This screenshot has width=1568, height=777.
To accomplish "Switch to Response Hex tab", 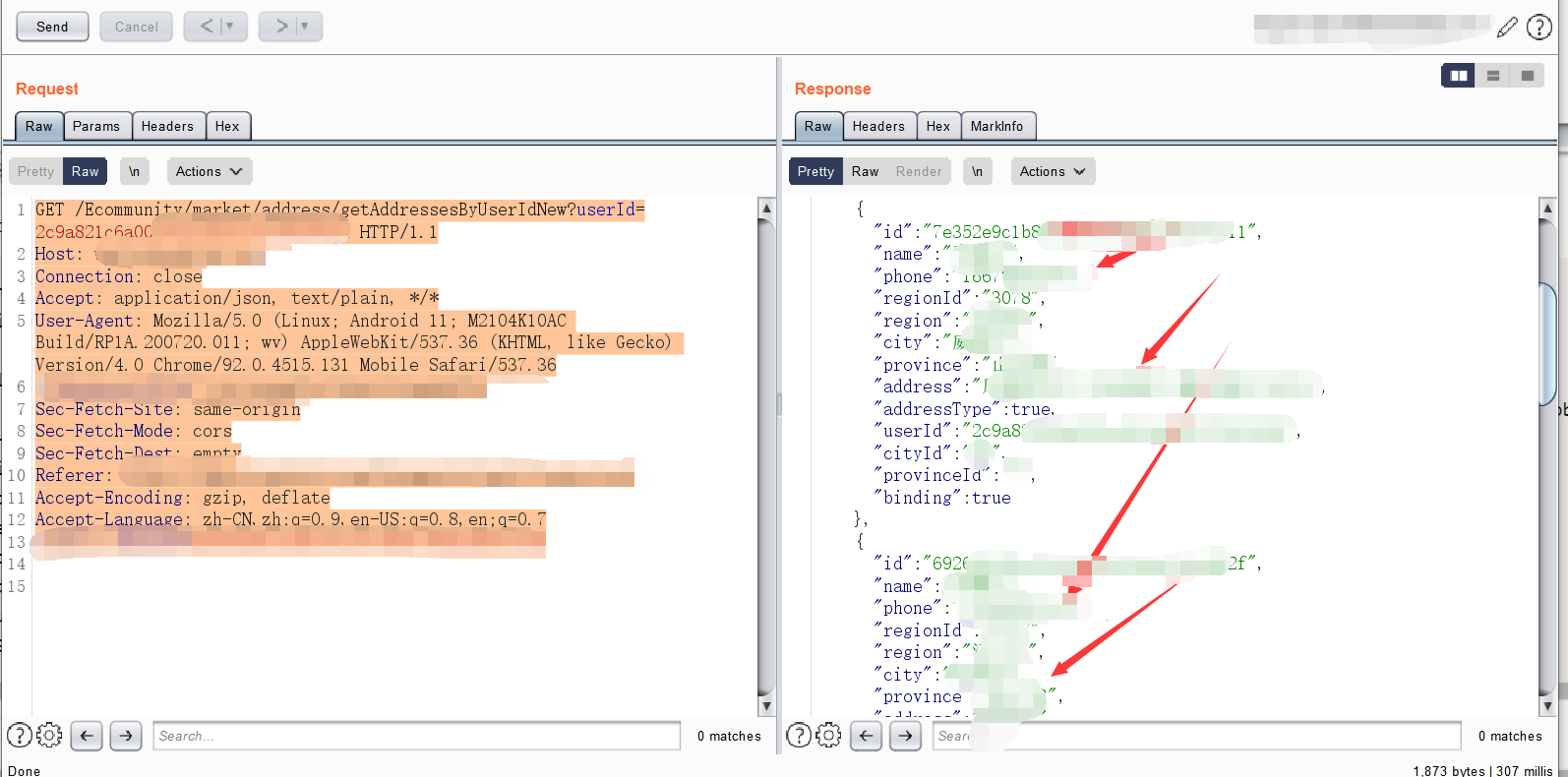I will [938, 126].
